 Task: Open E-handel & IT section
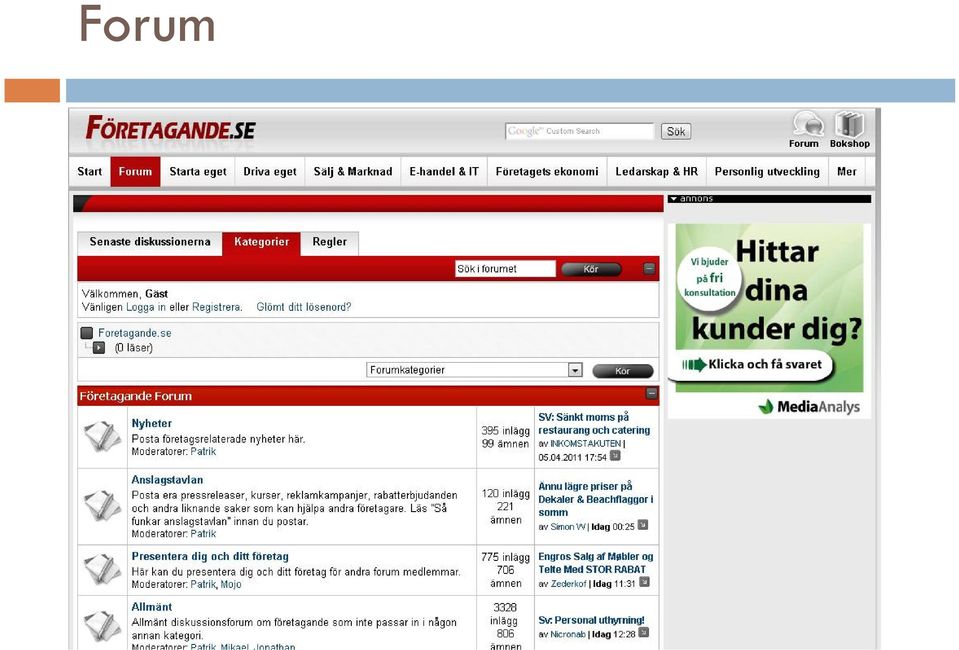click(x=444, y=172)
